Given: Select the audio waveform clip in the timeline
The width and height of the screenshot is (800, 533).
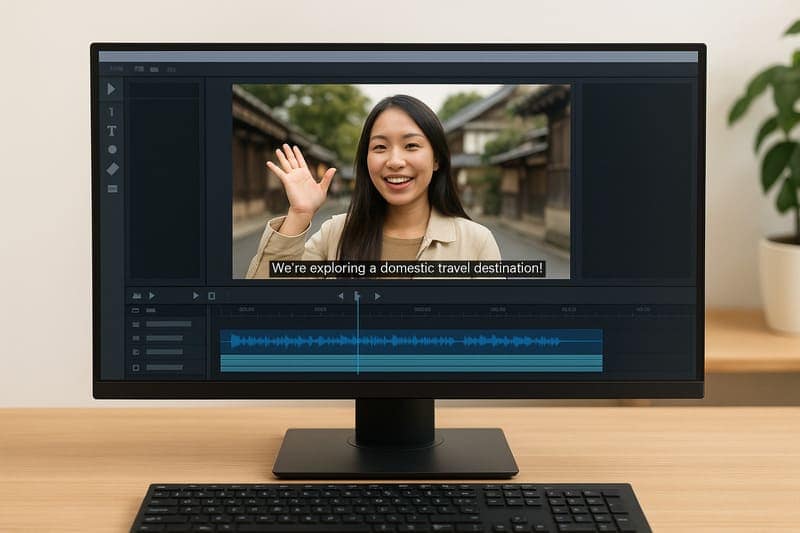Looking at the screenshot, I should pyautogui.click(x=411, y=341).
